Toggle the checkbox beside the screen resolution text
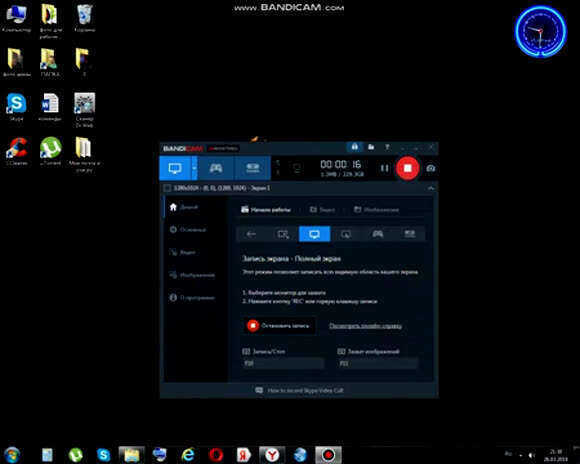Viewport: 580px width, 464px height. point(167,188)
